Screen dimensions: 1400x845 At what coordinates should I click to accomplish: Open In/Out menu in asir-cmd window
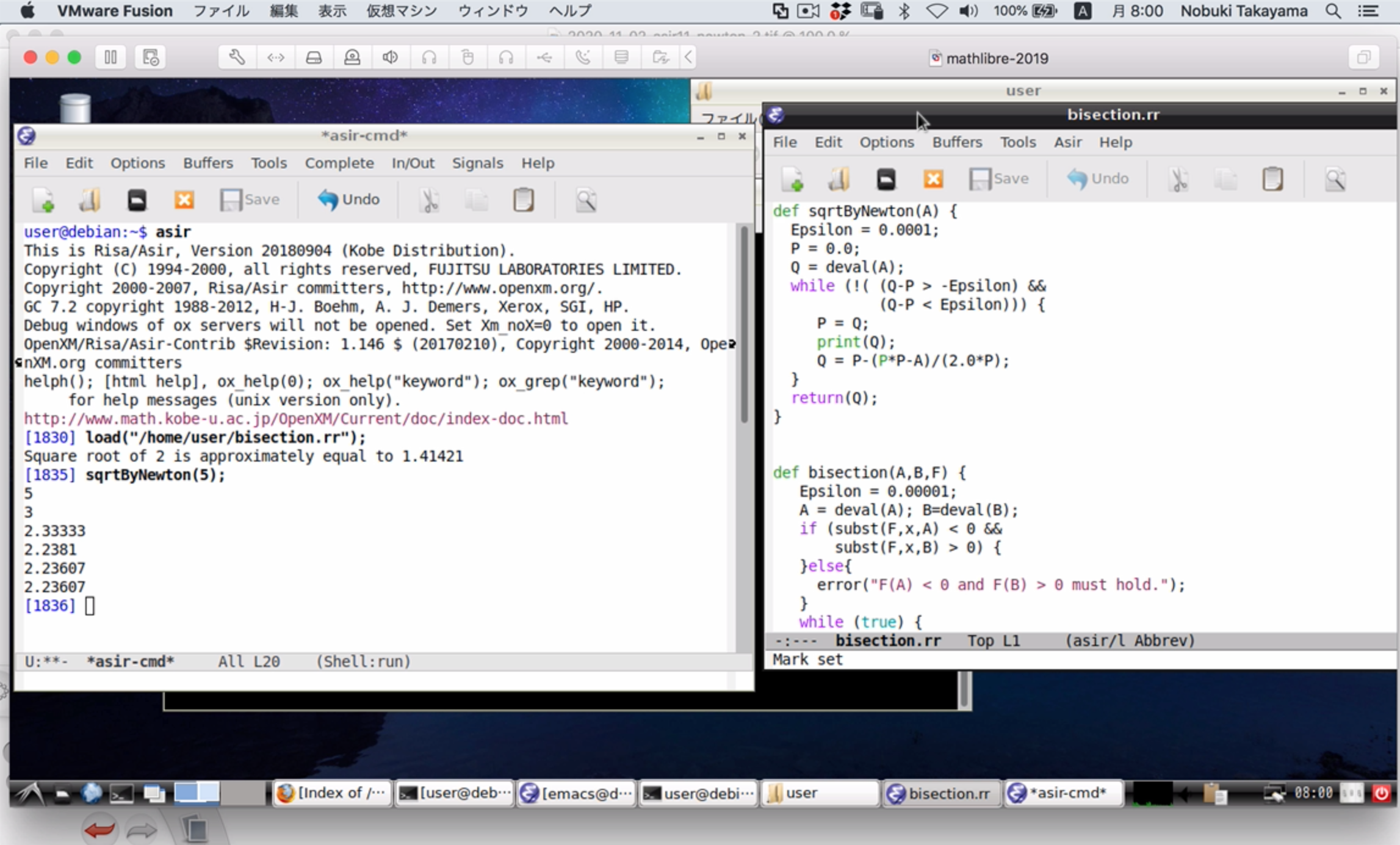(x=413, y=163)
